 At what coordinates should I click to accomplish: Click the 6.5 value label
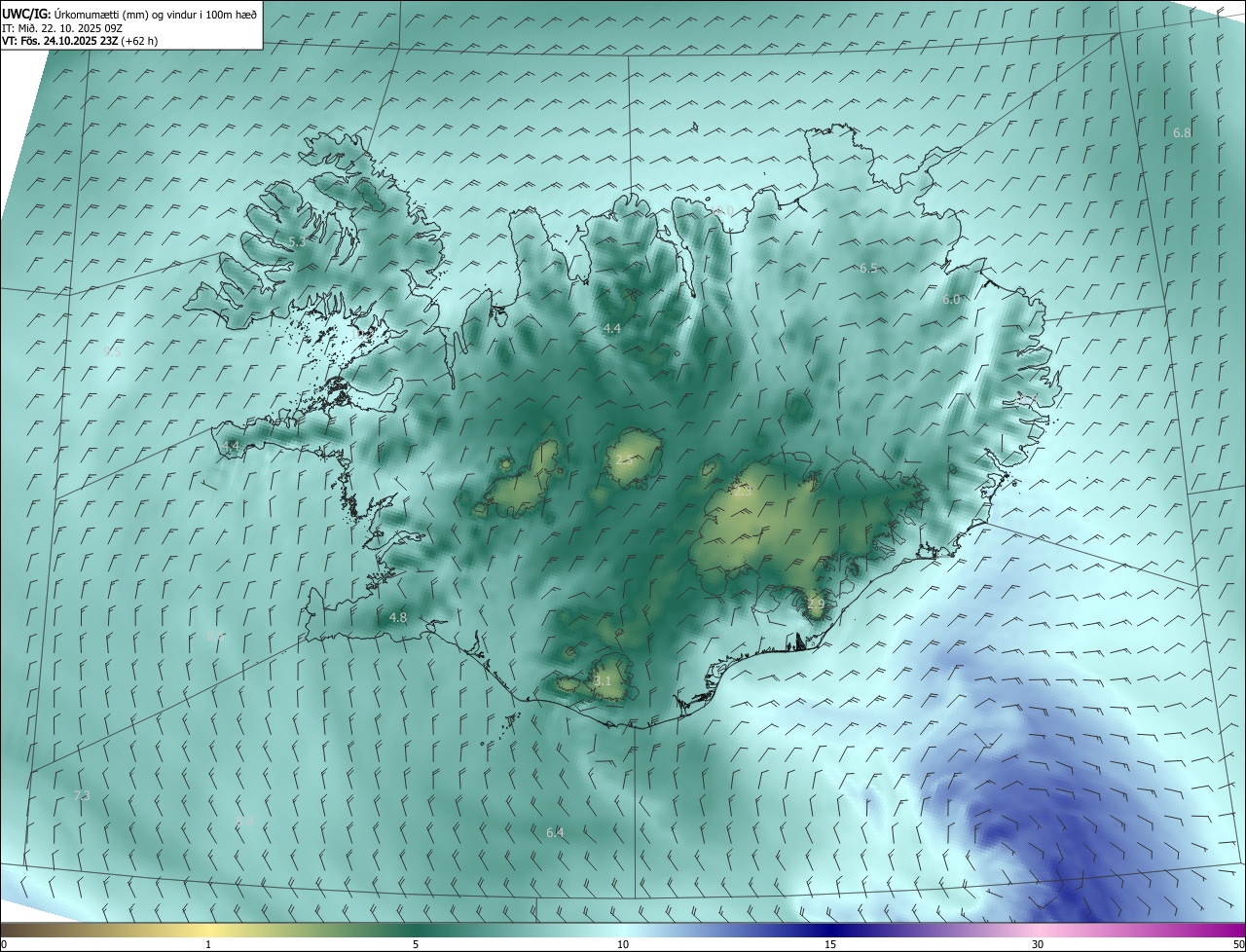pyautogui.click(x=868, y=268)
